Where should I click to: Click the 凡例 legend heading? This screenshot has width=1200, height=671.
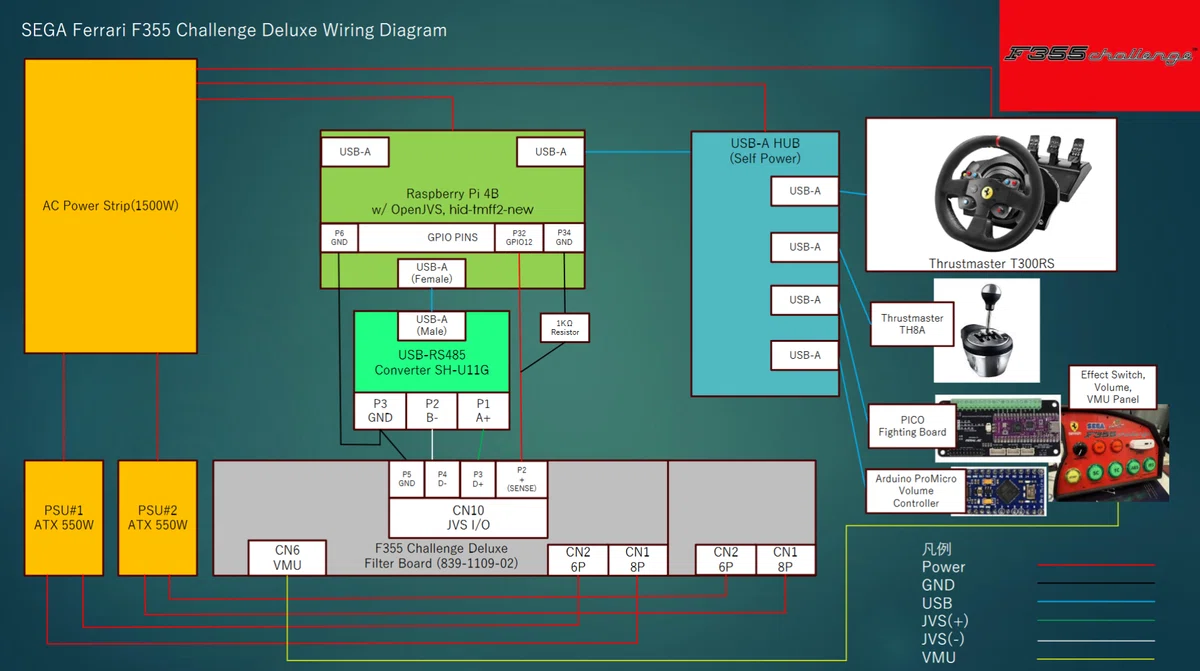937,550
